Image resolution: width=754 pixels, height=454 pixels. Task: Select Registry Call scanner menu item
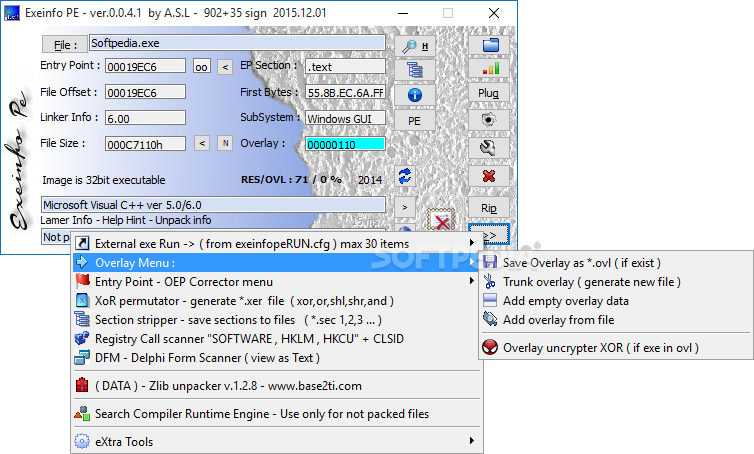(x=276, y=339)
